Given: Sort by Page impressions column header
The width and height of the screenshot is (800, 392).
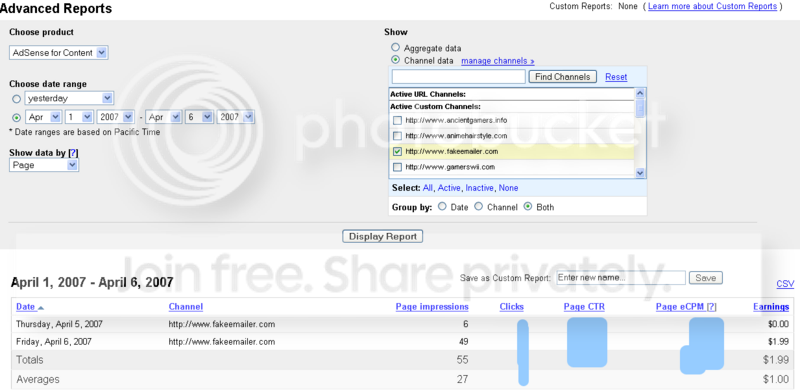Looking at the screenshot, I should (x=432, y=307).
